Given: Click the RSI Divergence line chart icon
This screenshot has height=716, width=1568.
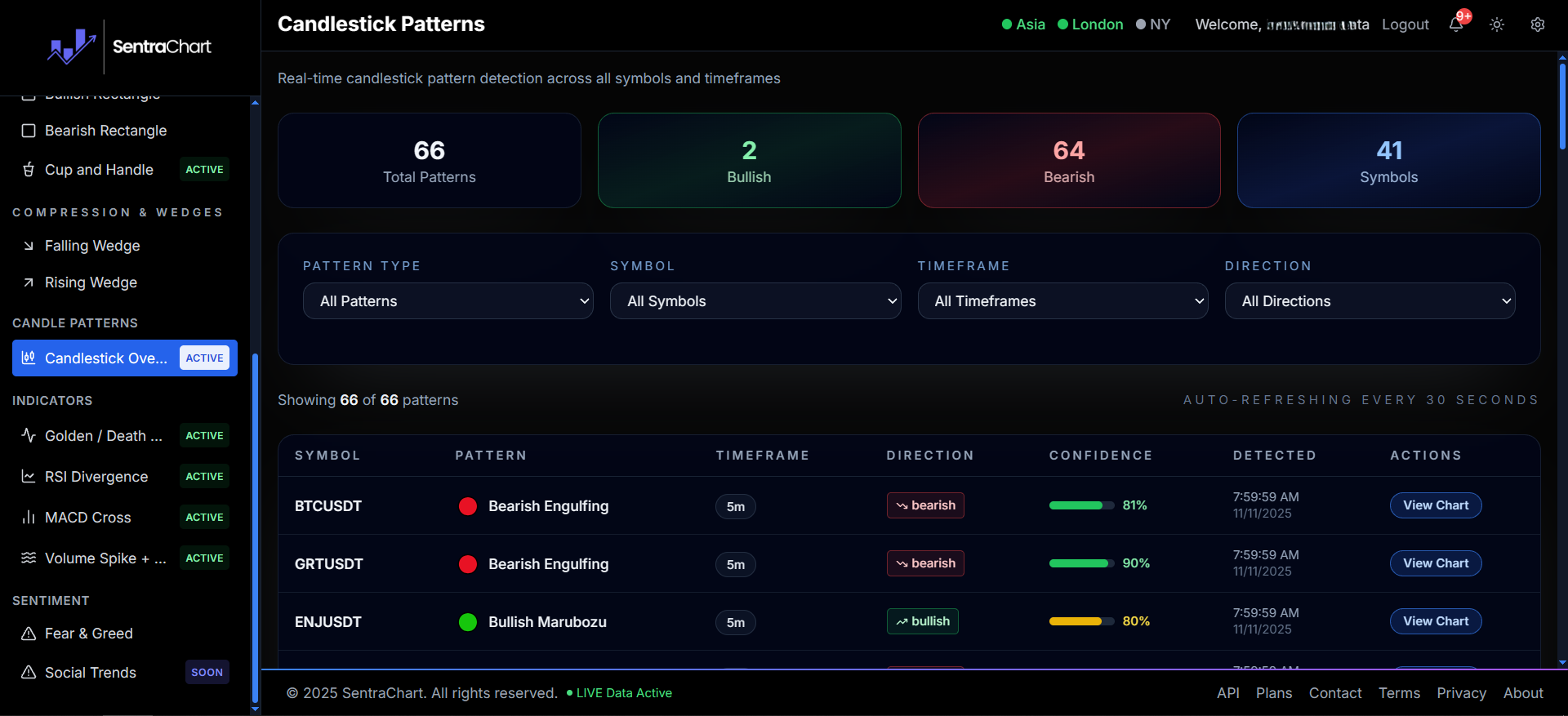Looking at the screenshot, I should tap(29, 476).
